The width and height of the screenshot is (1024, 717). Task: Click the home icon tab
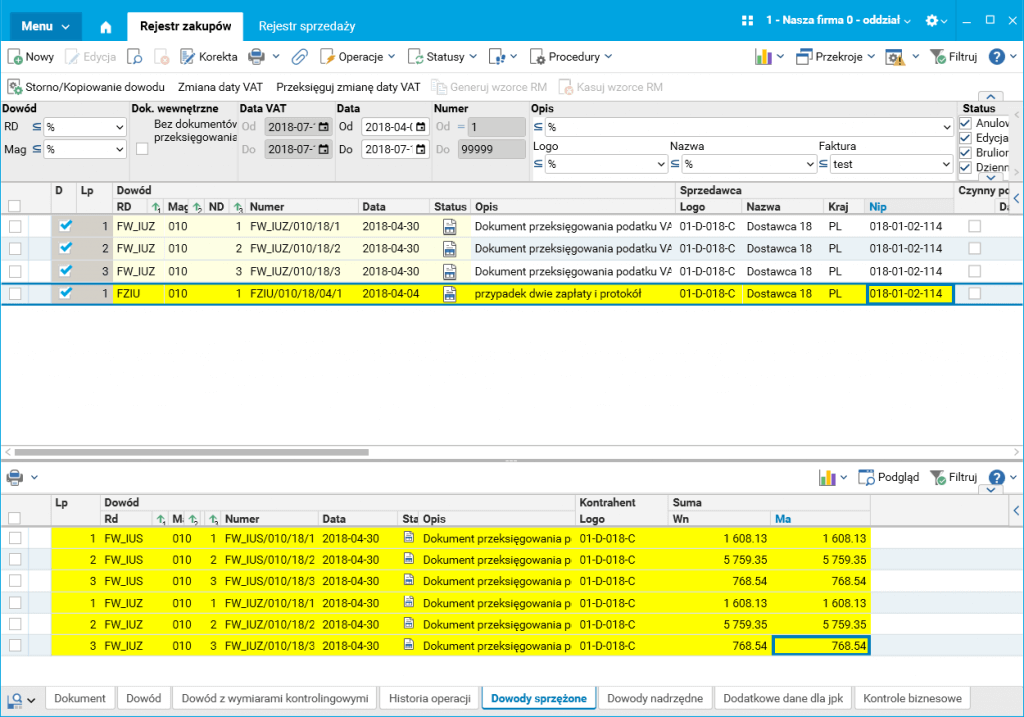tap(107, 26)
